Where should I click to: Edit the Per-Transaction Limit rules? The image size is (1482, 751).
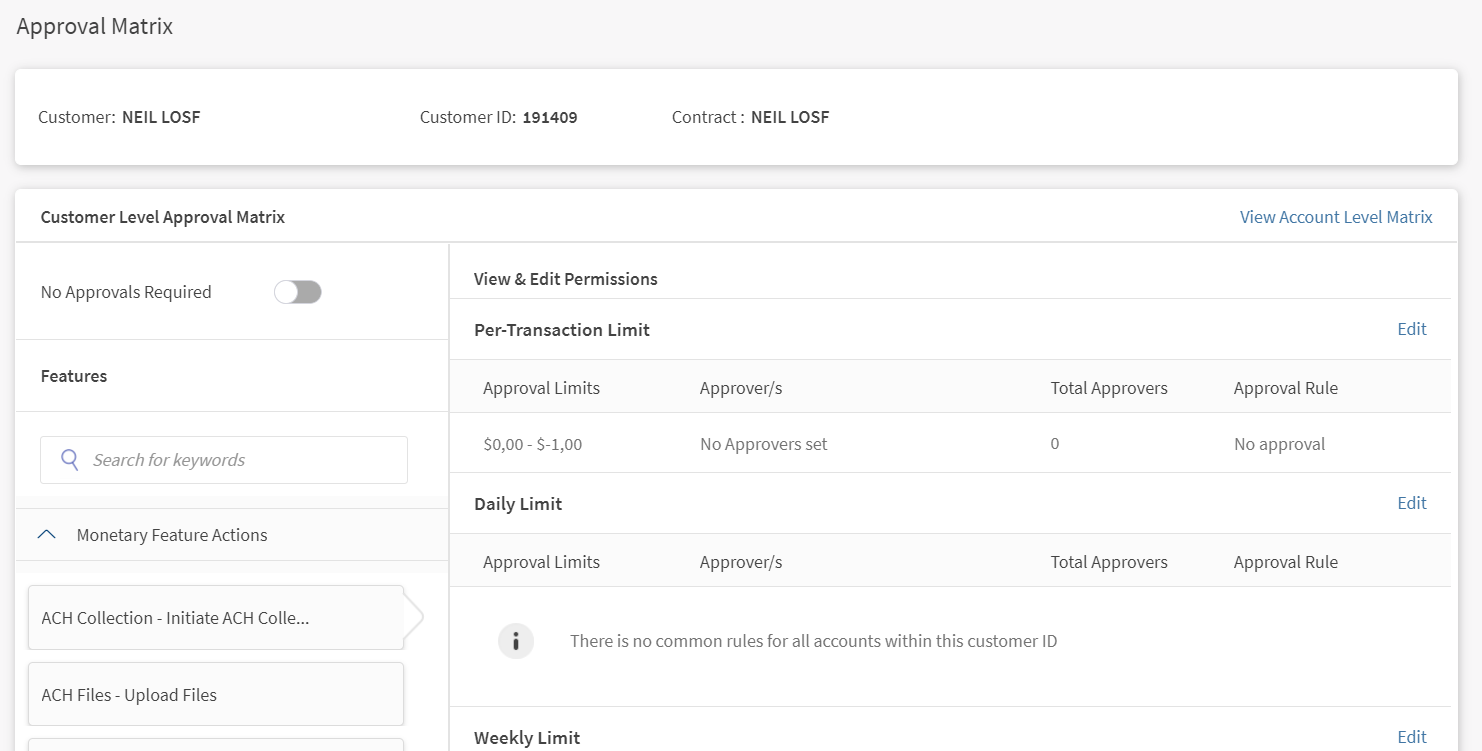pyautogui.click(x=1412, y=329)
